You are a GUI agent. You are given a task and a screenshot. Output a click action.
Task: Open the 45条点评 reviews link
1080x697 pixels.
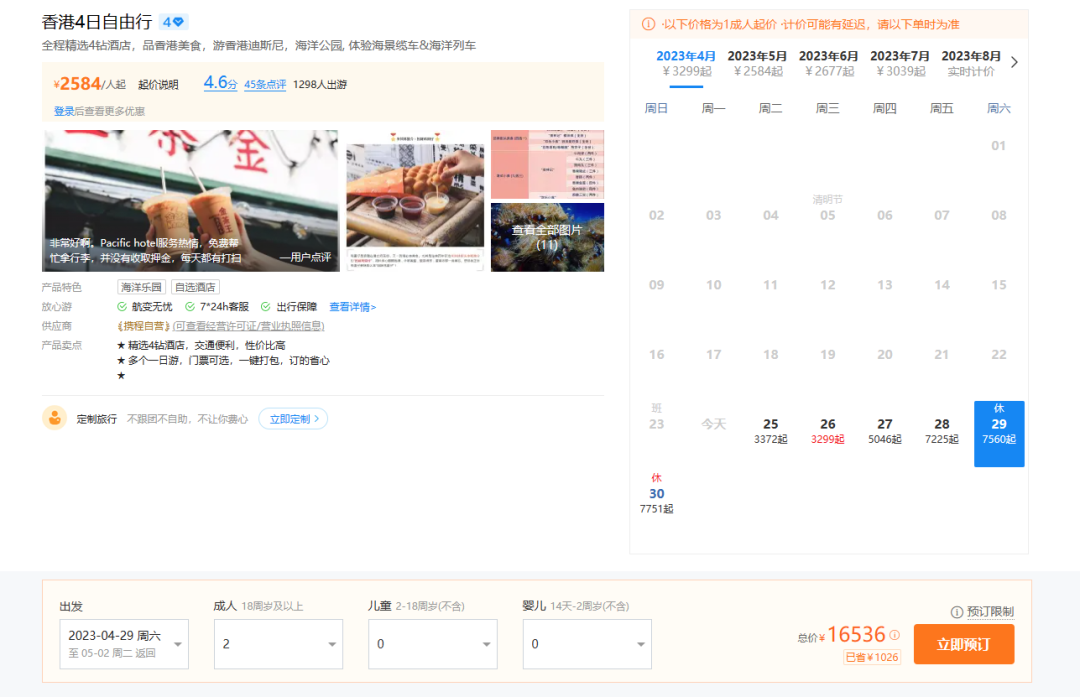(x=265, y=85)
